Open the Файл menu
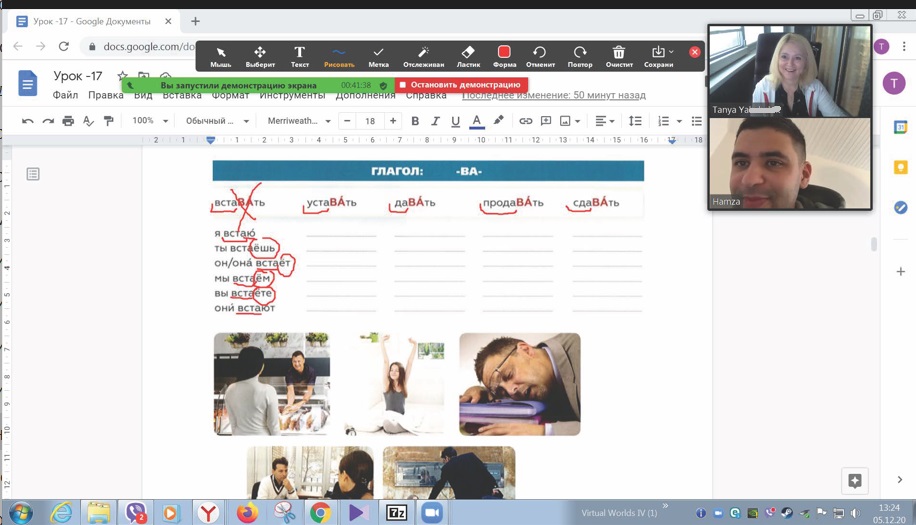 click(65, 96)
